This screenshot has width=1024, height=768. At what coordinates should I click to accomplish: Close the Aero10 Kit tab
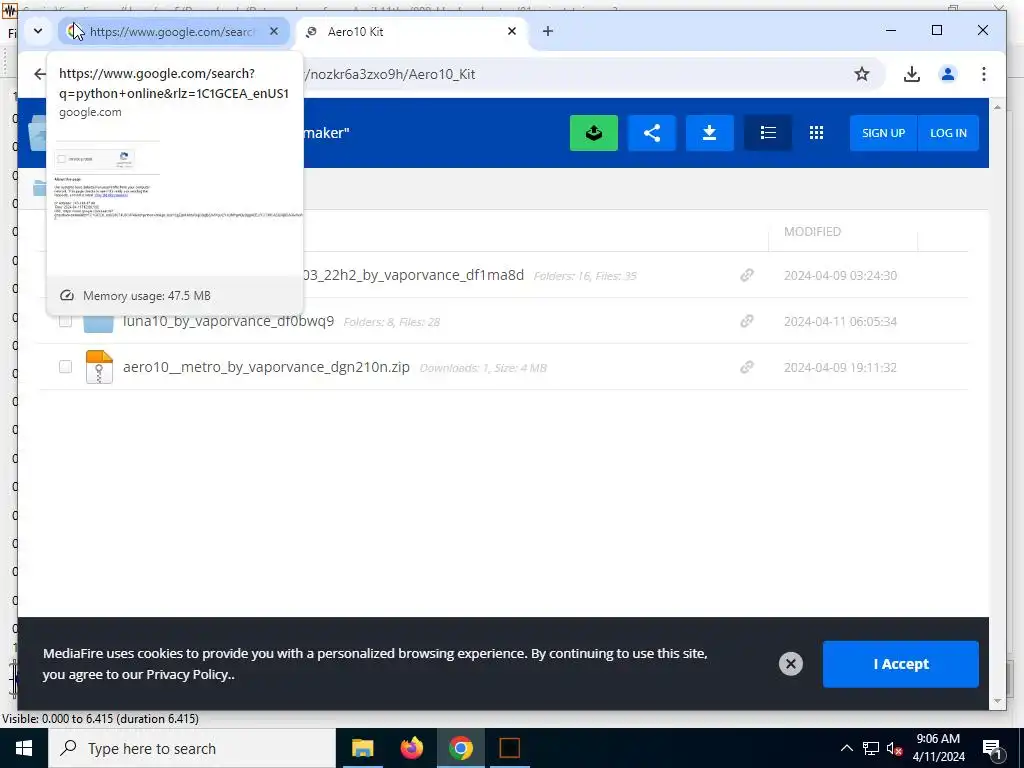coord(512,31)
